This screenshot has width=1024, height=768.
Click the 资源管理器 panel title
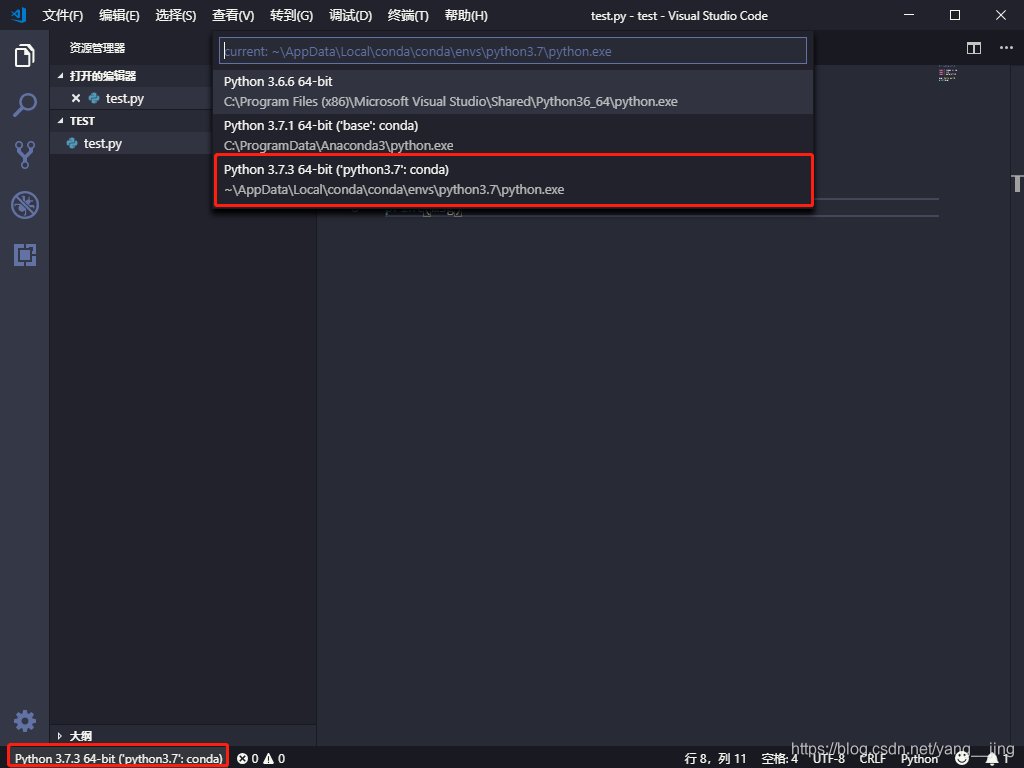tap(97, 48)
